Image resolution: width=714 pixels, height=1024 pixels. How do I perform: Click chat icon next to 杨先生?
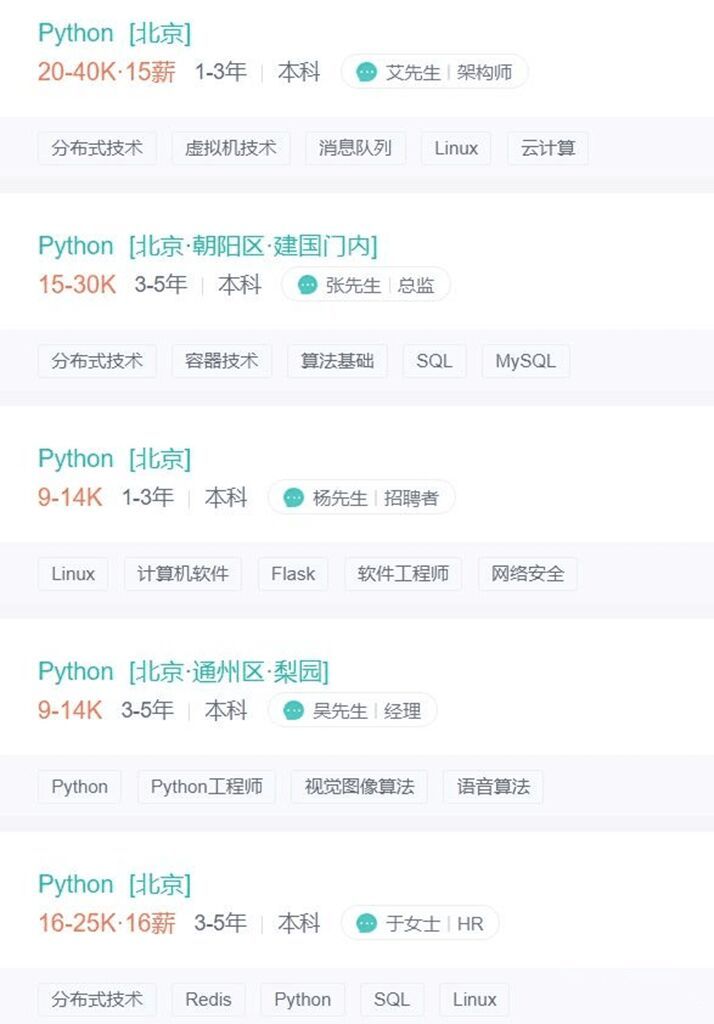click(x=293, y=498)
